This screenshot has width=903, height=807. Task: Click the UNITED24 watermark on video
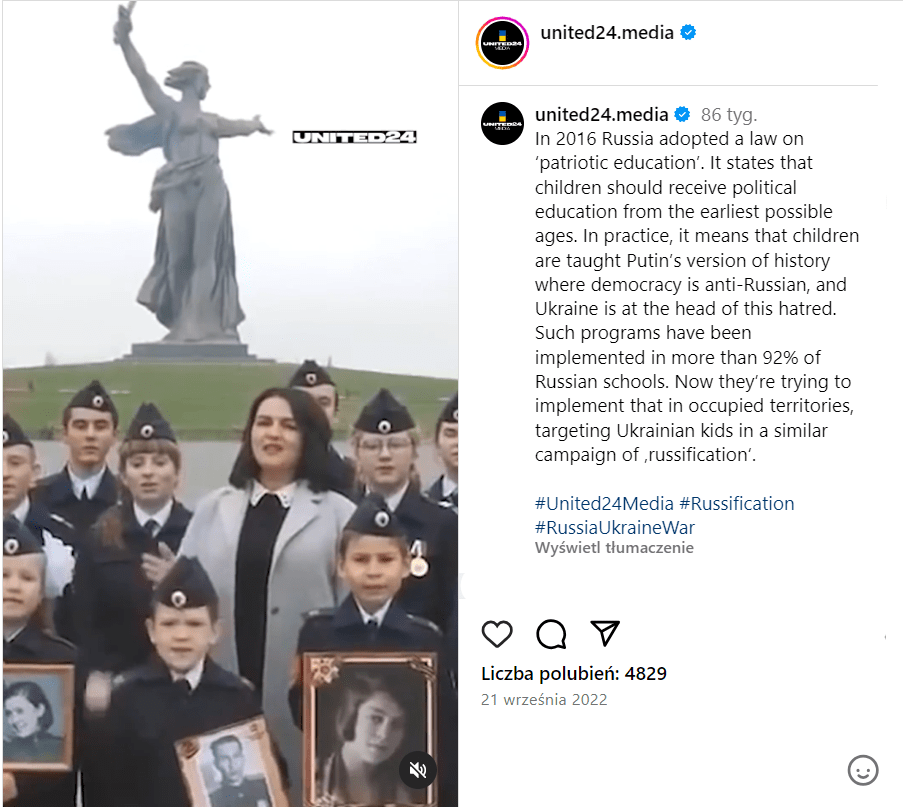click(354, 137)
